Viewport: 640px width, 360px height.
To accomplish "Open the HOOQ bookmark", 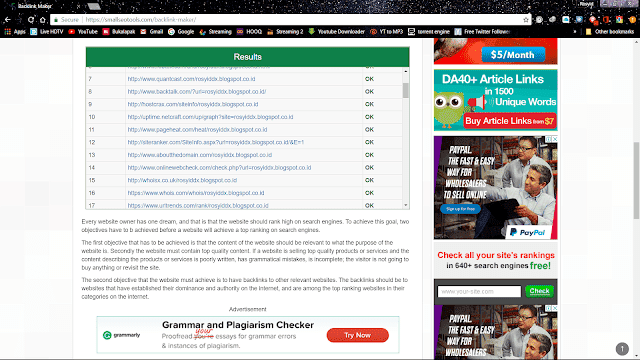I will [249, 31].
